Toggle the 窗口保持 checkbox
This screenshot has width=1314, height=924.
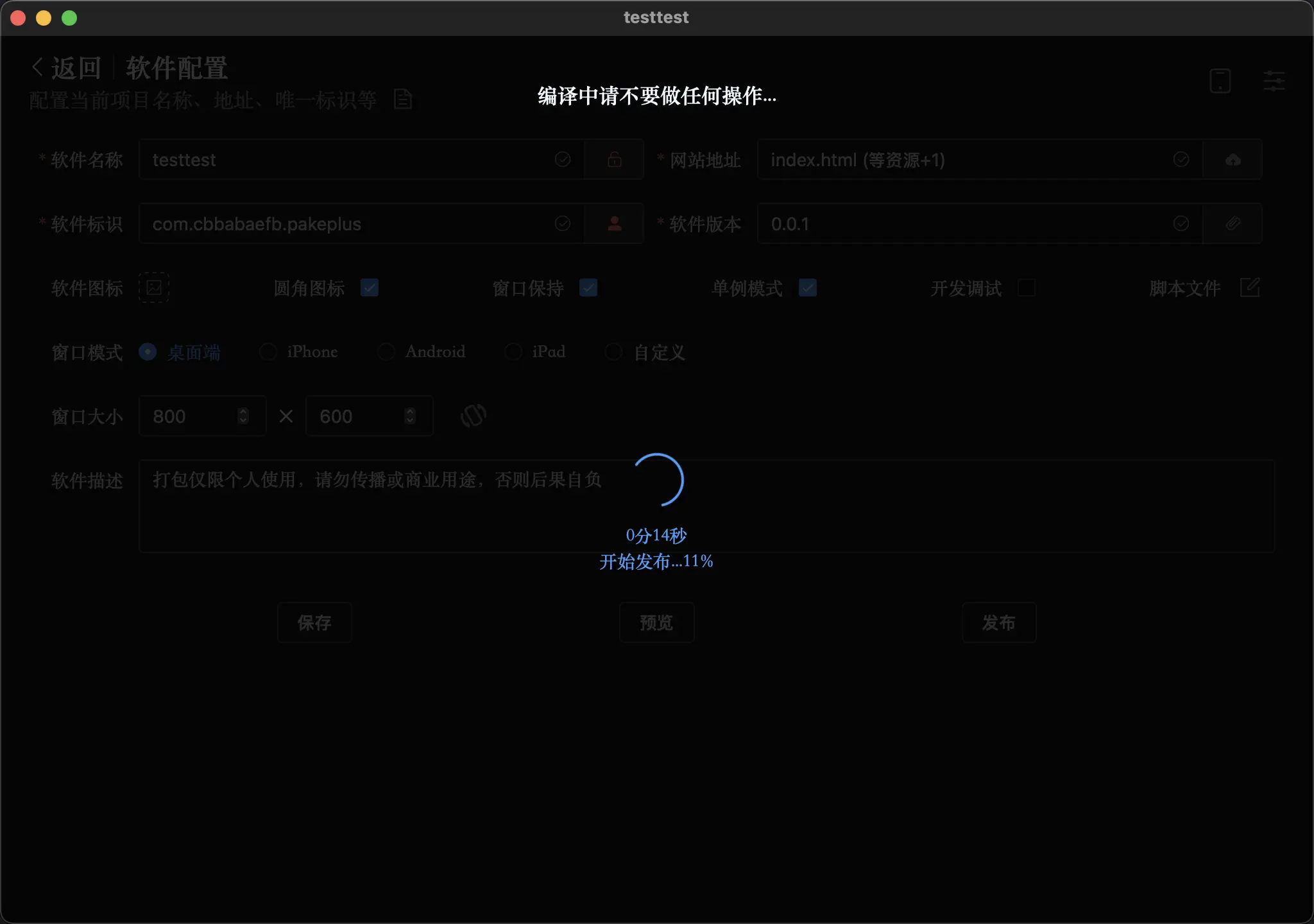point(588,287)
